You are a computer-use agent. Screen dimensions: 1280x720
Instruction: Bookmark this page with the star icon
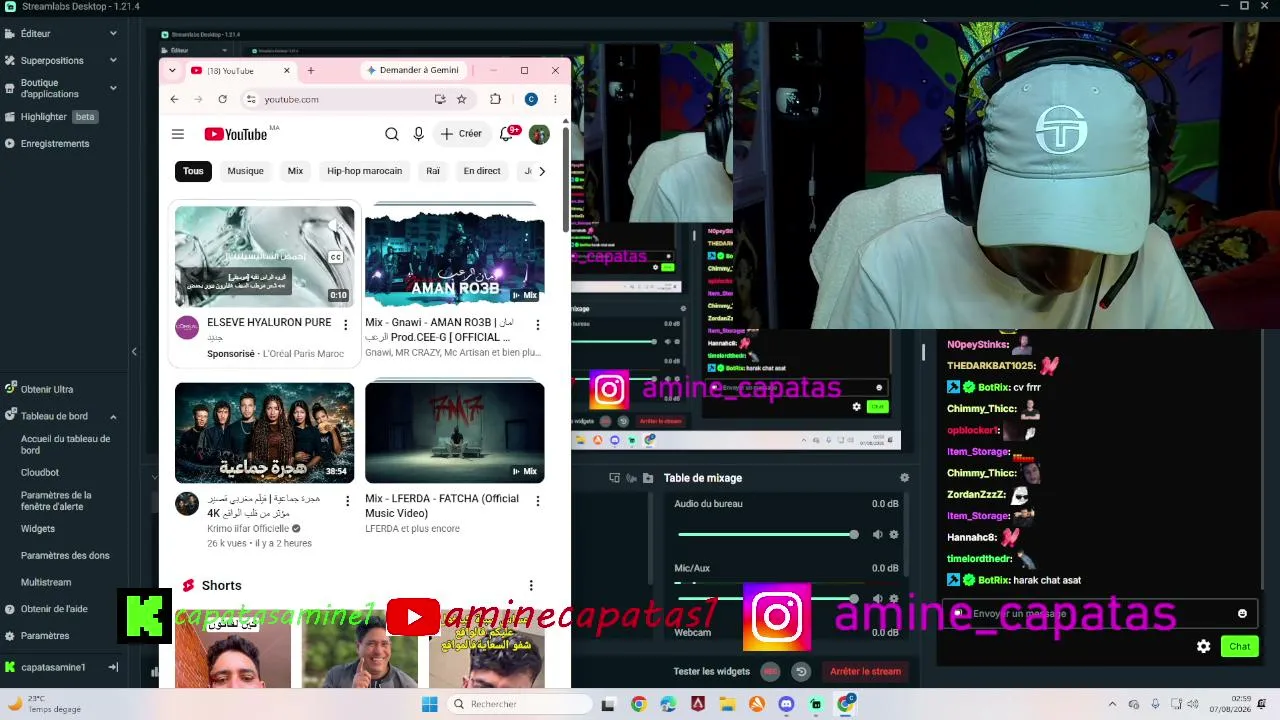461,99
